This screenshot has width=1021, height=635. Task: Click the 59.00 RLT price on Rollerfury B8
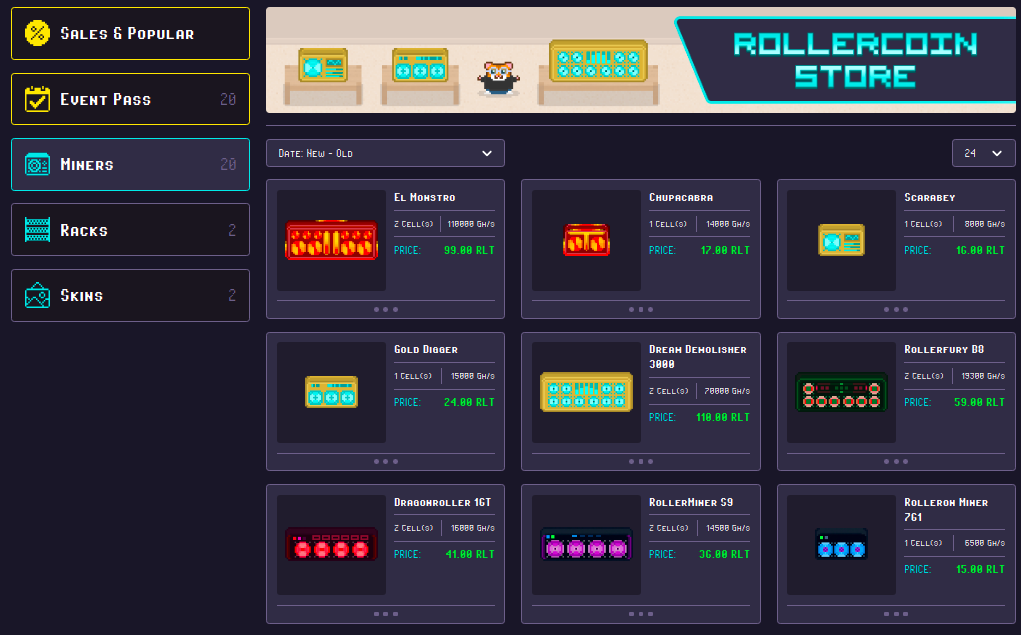click(979, 402)
